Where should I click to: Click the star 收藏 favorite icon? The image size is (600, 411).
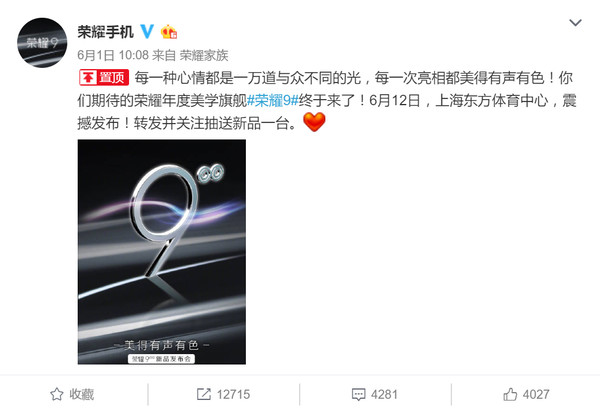point(57,394)
